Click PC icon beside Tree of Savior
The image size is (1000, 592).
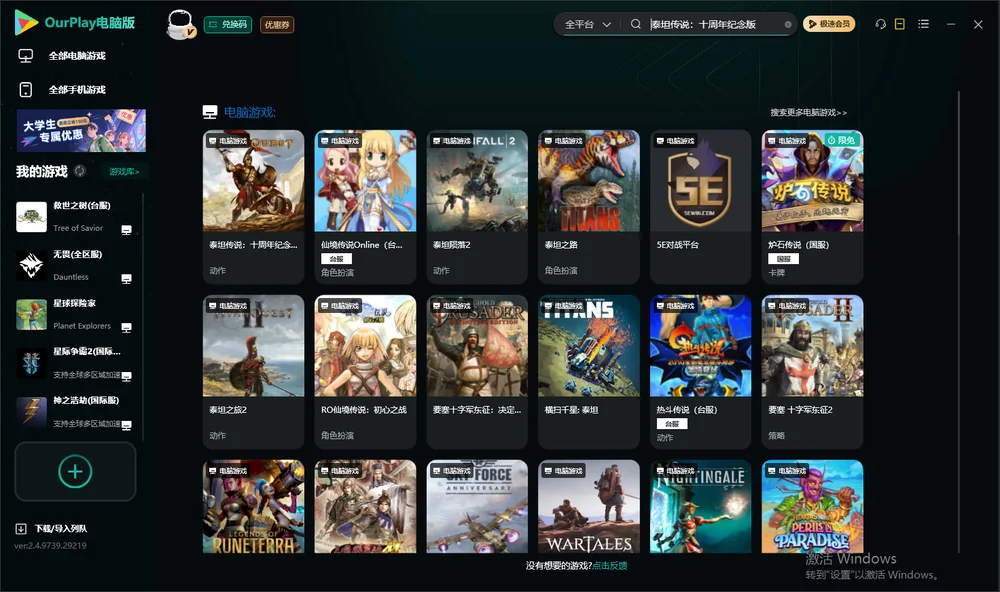(x=126, y=230)
